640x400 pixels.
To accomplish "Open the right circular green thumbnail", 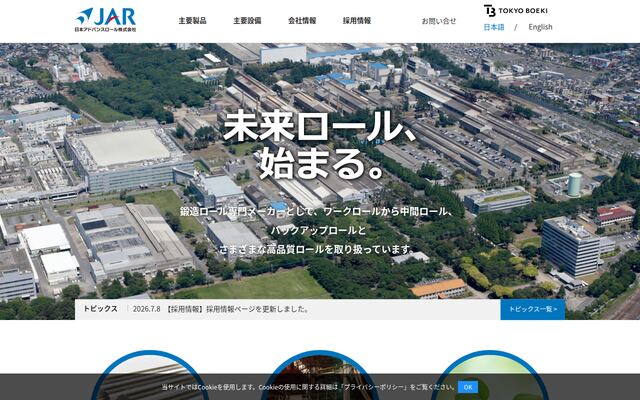I will click(x=489, y=376).
